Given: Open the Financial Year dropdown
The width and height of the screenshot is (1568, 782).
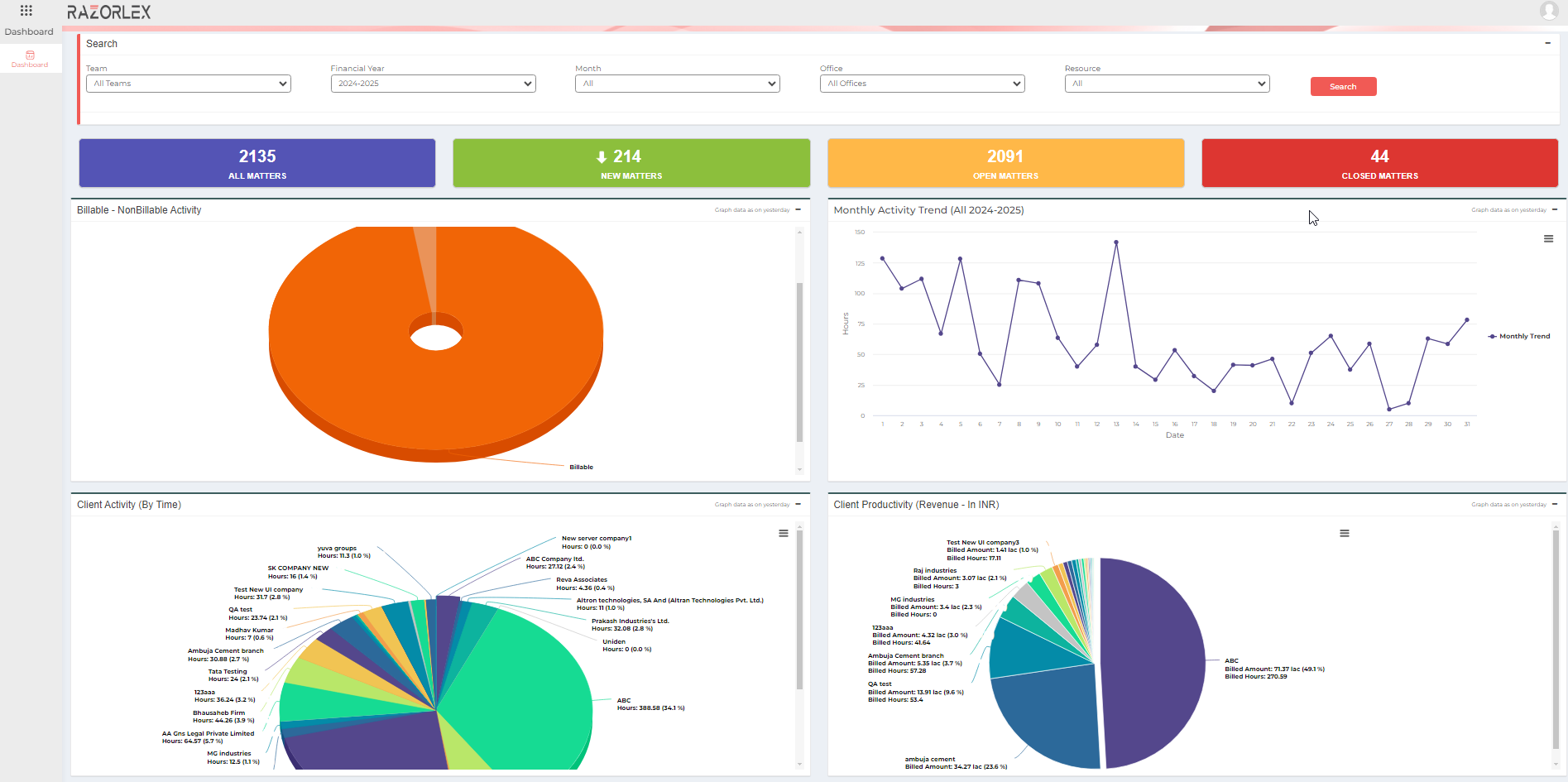Looking at the screenshot, I should [x=433, y=83].
